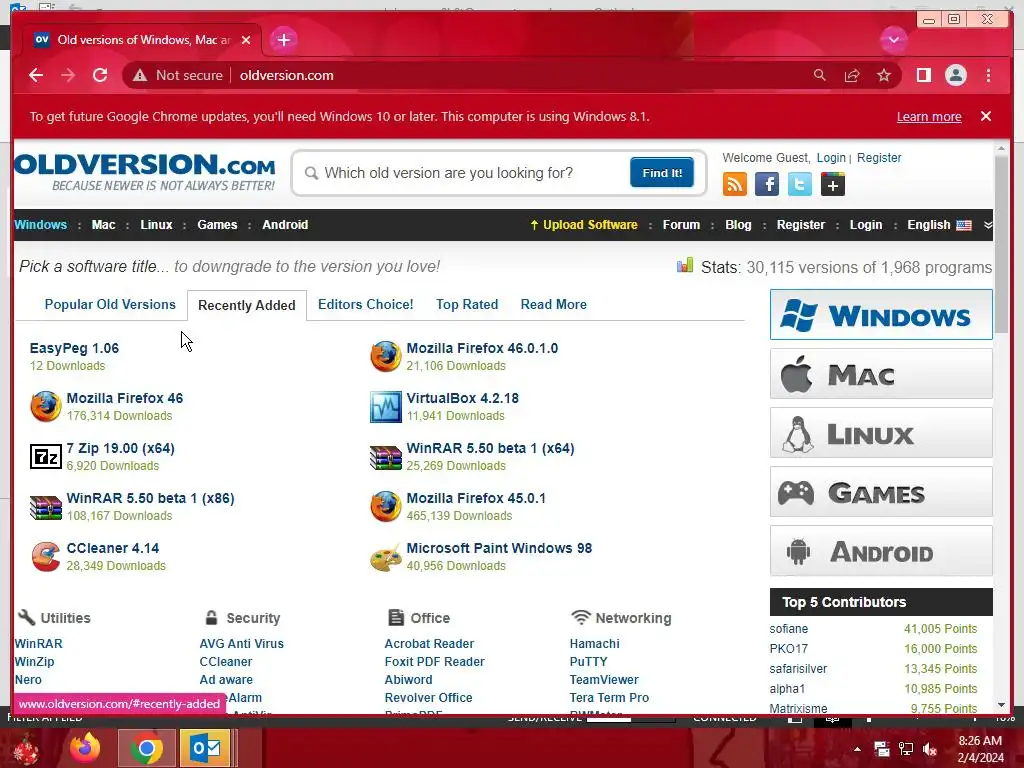
Task: Open the Linux platform banner button
Action: pyautogui.click(x=881, y=432)
